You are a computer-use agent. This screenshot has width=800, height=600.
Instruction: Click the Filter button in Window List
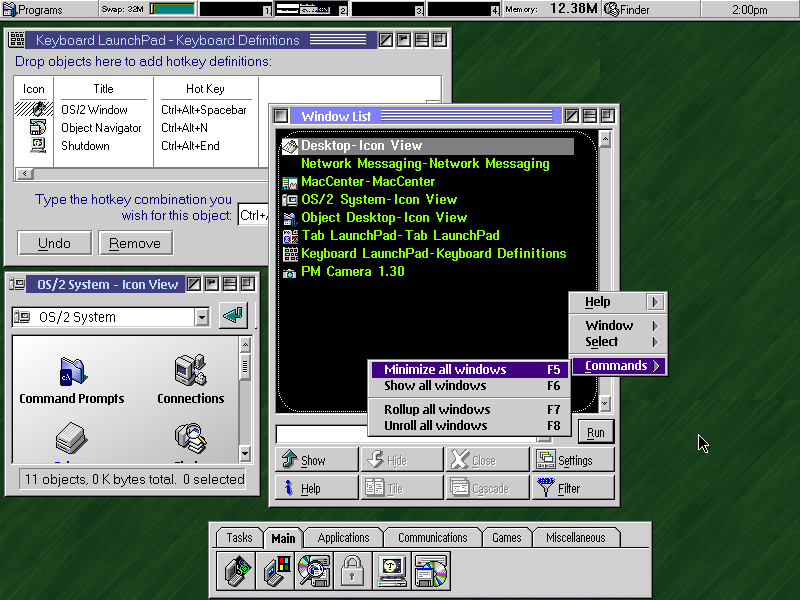click(x=573, y=488)
